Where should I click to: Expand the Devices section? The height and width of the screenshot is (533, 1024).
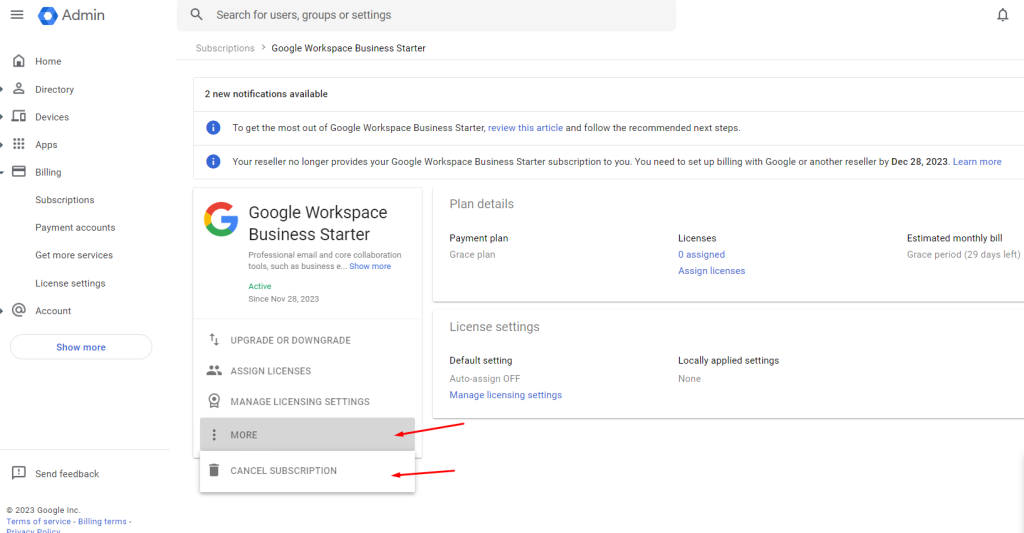coord(3,117)
